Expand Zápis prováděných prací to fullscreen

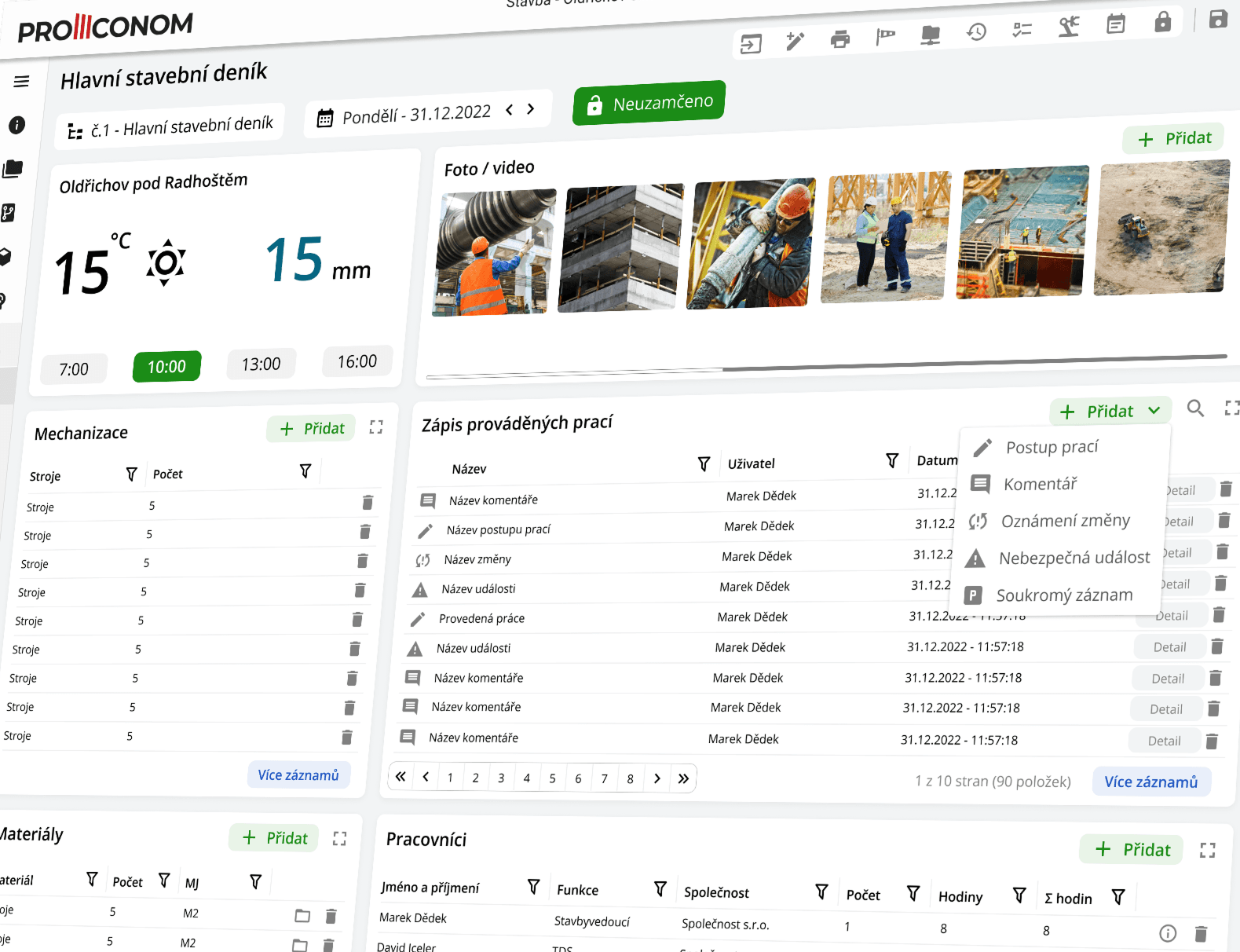pos(1232,407)
